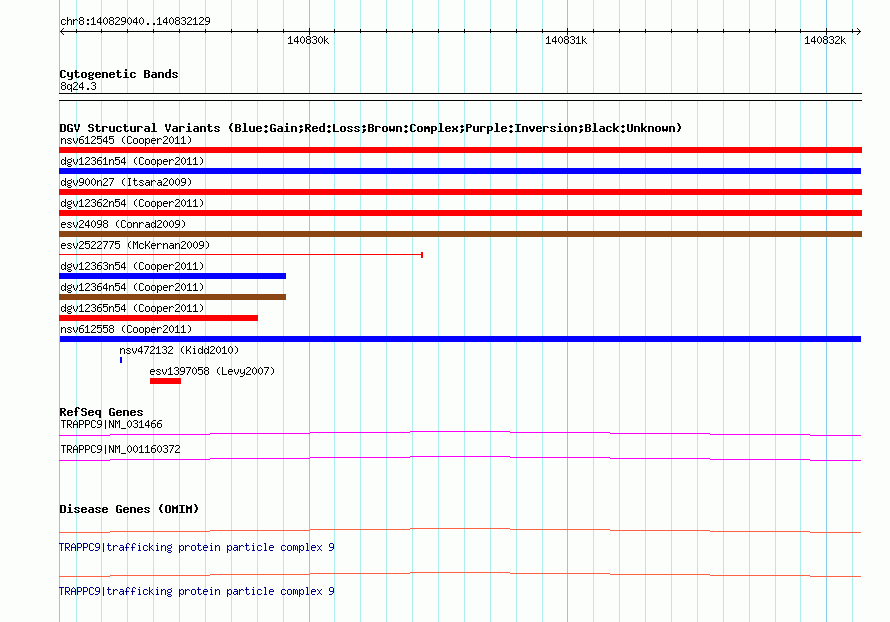Click the second orange OMIM disease gene line
This screenshot has height=622, width=890.
tap(460, 574)
